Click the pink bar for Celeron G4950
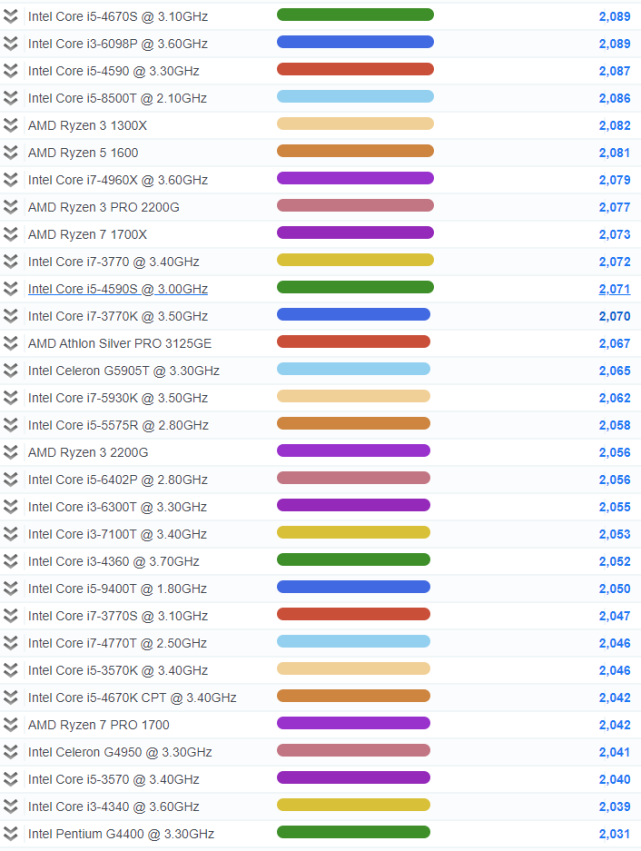Viewport: 641px width, 851px height. click(x=353, y=750)
